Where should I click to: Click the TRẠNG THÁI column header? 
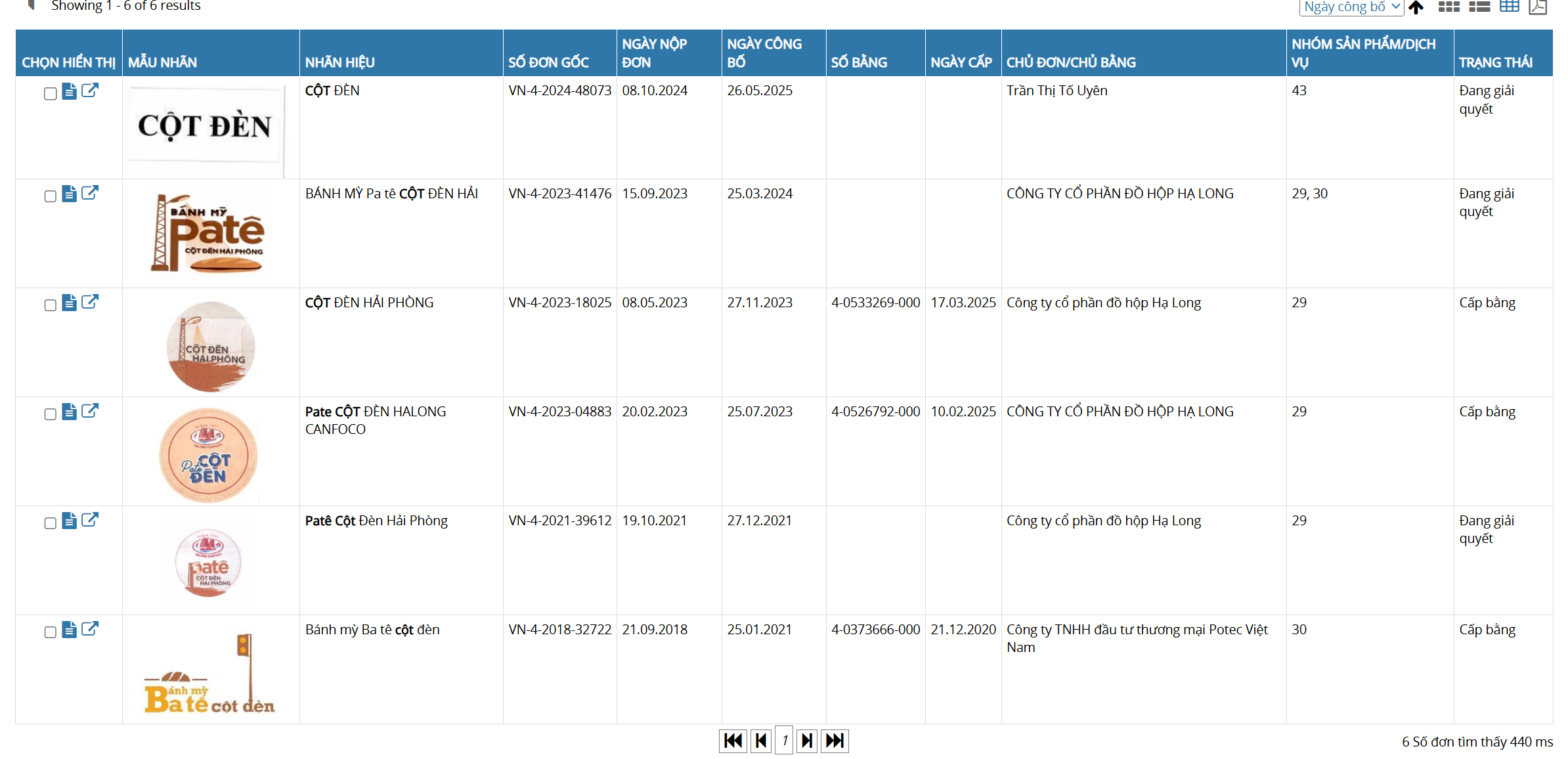pyautogui.click(x=1495, y=62)
